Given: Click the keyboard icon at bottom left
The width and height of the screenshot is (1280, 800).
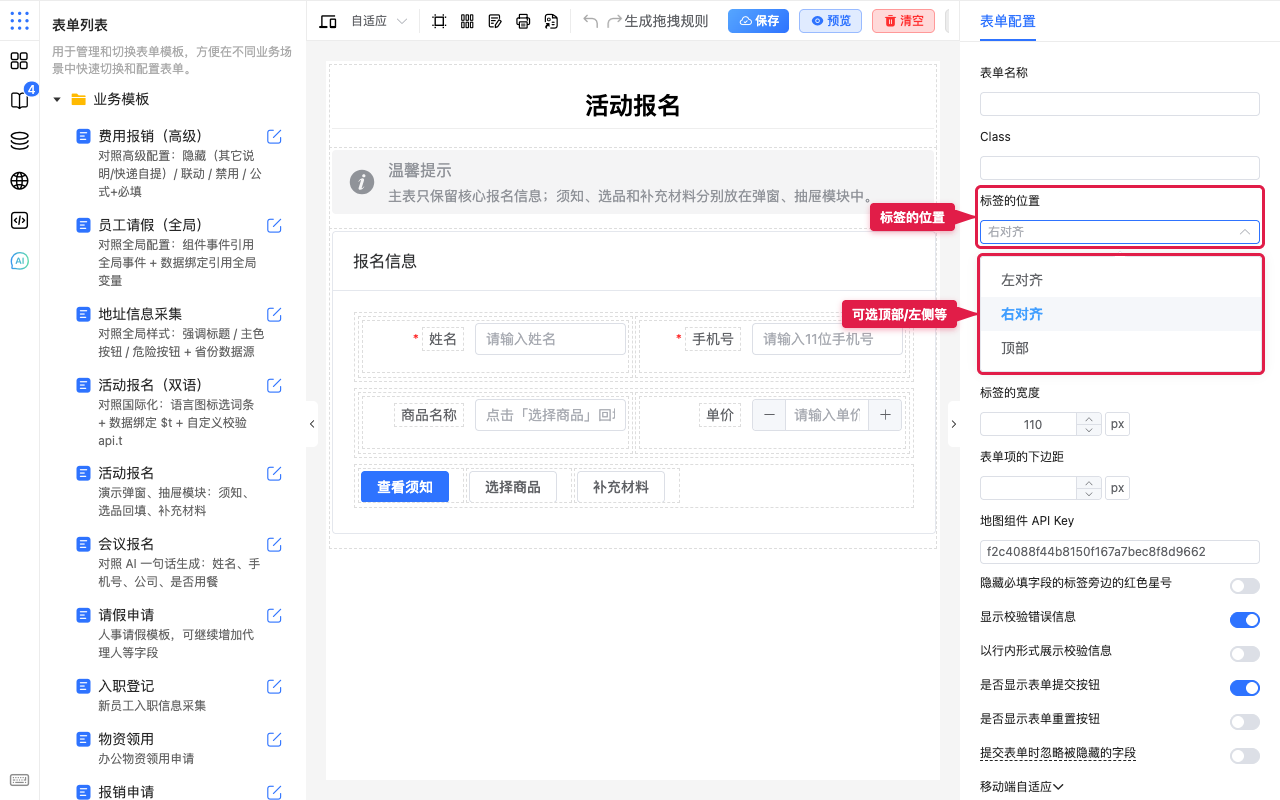Looking at the screenshot, I should [19, 780].
